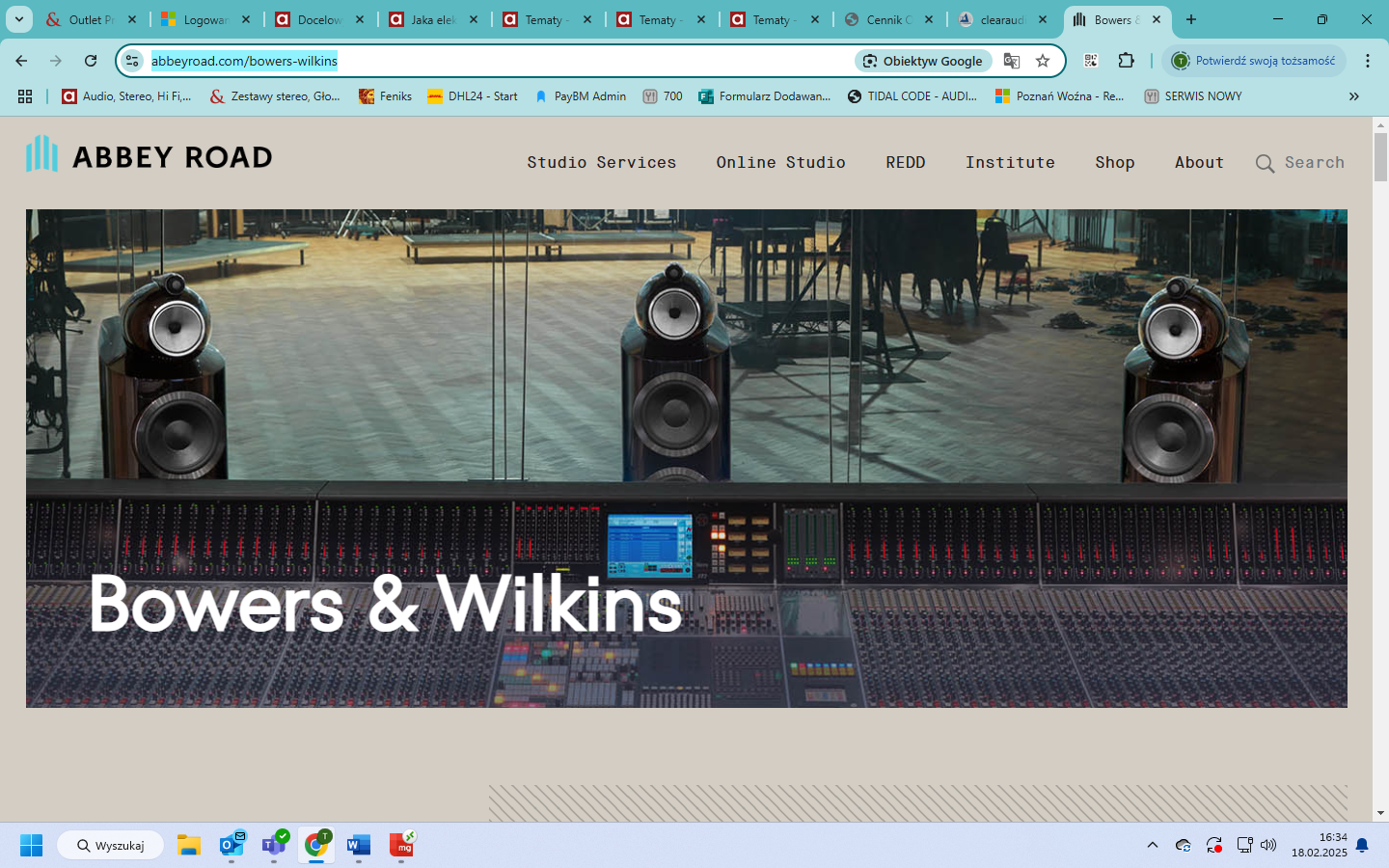The width and height of the screenshot is (1389, 868).
Task: Open the Shop menu item
Action: [x=1114, y=162]
